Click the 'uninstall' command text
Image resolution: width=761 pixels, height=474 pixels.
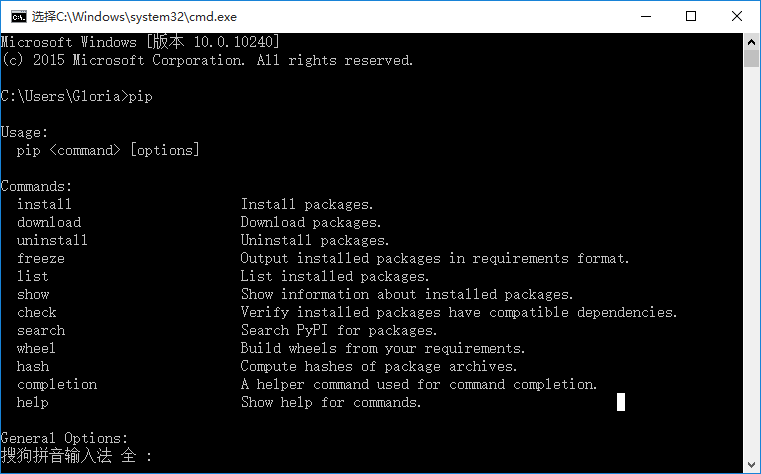[x=52, y=240]
